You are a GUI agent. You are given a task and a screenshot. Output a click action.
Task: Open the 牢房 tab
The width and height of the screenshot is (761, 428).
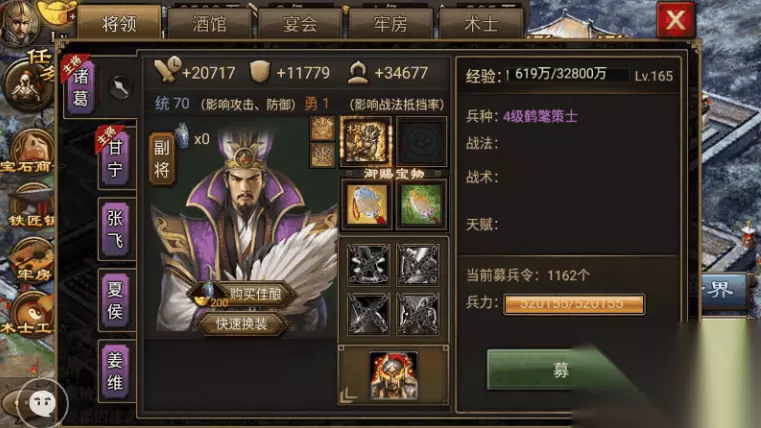(x=390, y=24)
